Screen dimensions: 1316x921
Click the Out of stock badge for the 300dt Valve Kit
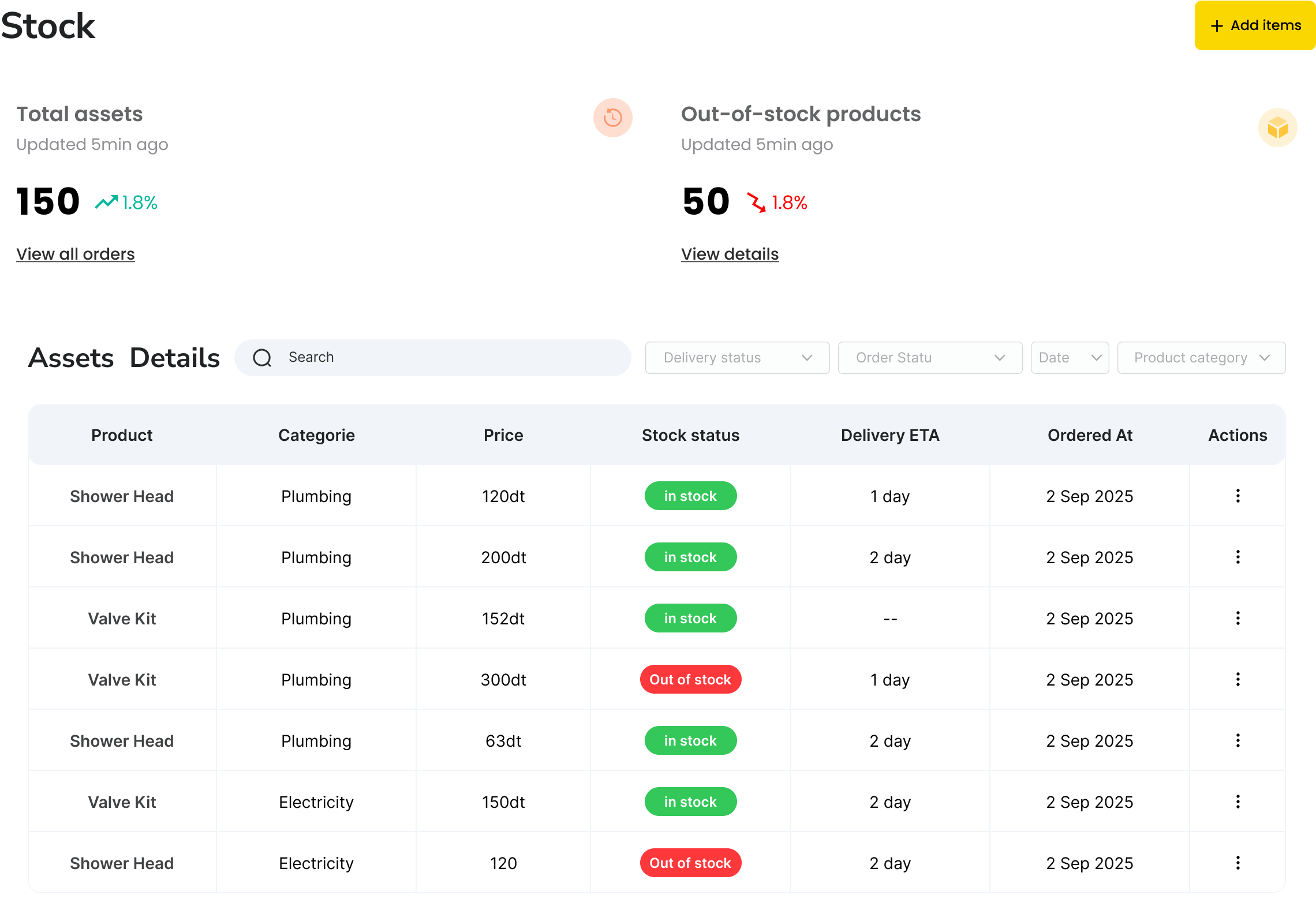tap(690, 679)
